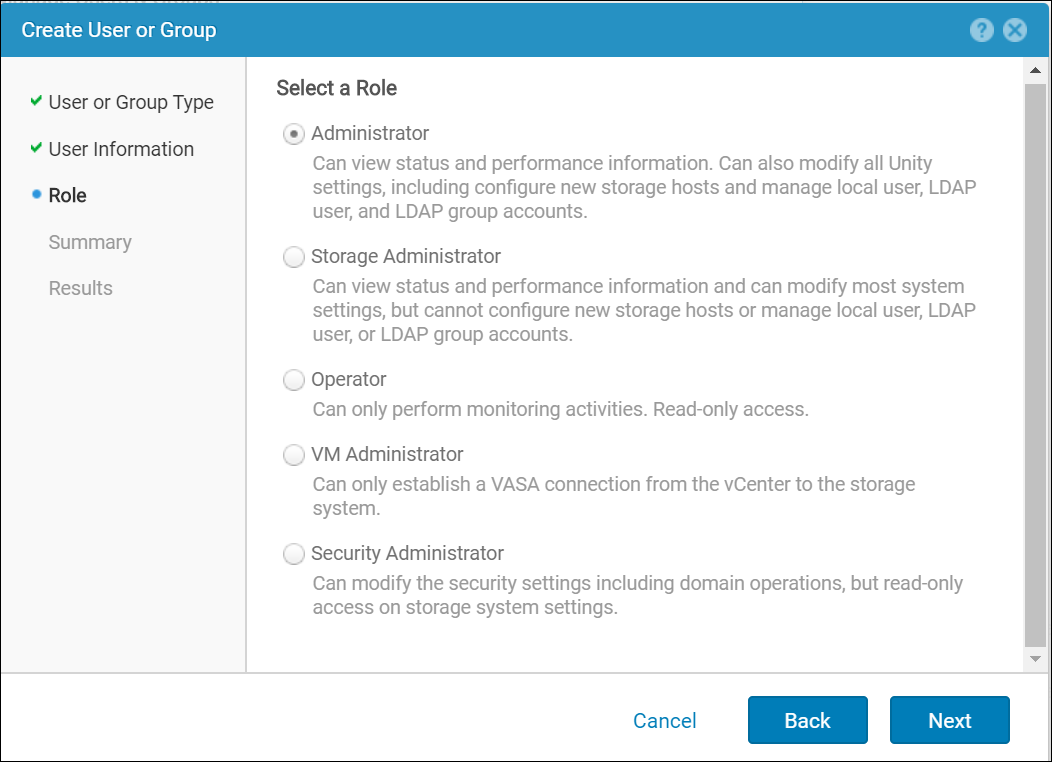The image size is (1052, 762).
Task: Click the scrollbar down arrow
Action: click(x=1036, y=658)
